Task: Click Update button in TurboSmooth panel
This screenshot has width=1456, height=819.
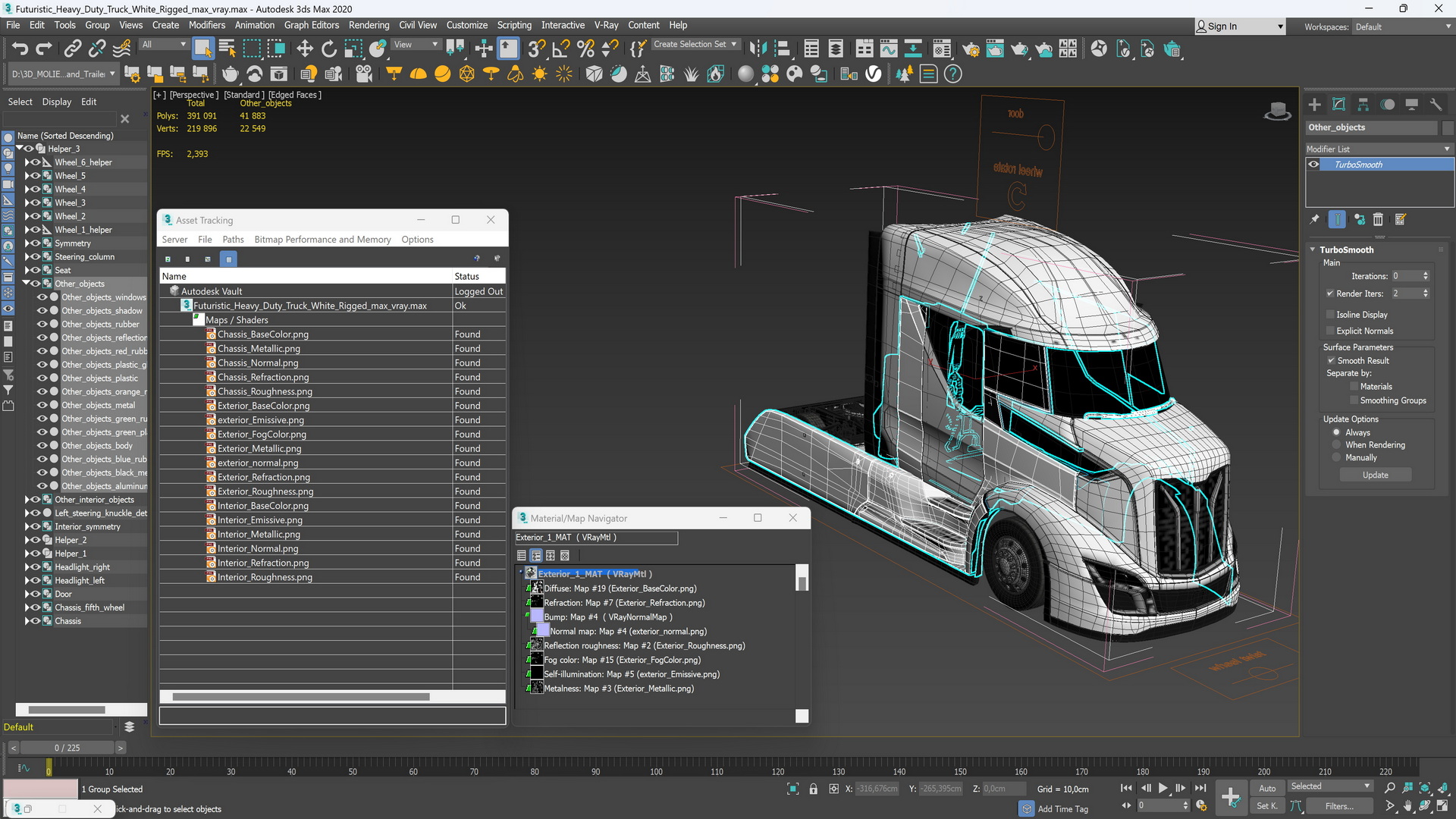Action: click(x=1375, y=475)
